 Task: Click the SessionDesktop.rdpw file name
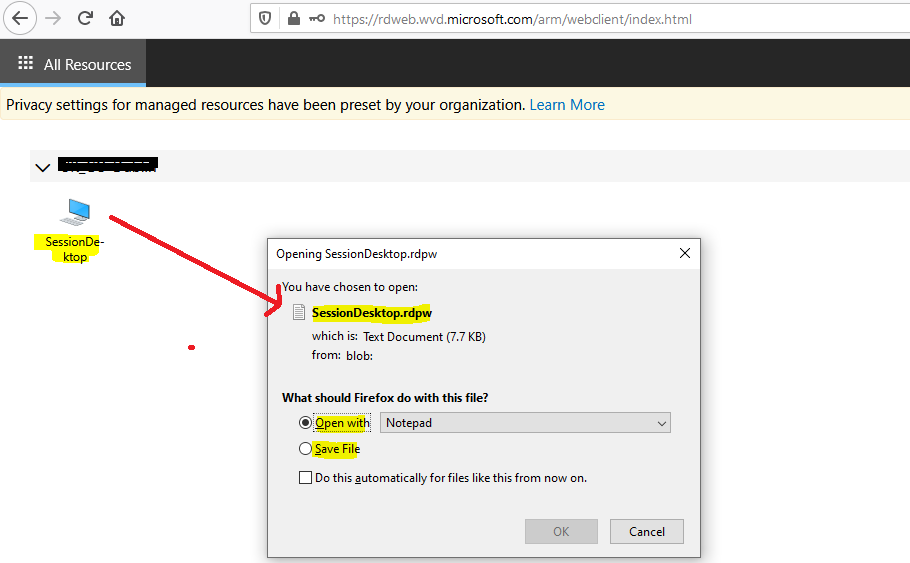tap(371, 313)
